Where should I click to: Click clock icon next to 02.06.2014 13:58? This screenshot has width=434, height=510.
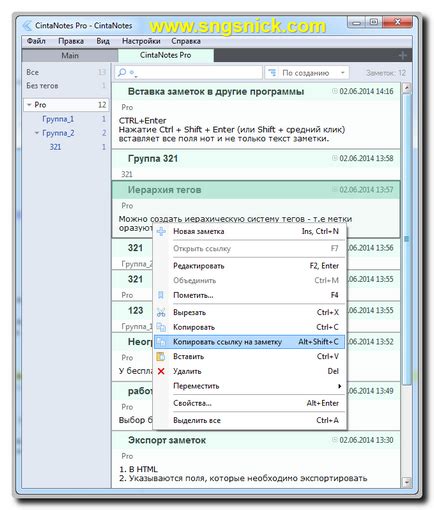click(x=335, y=158)
